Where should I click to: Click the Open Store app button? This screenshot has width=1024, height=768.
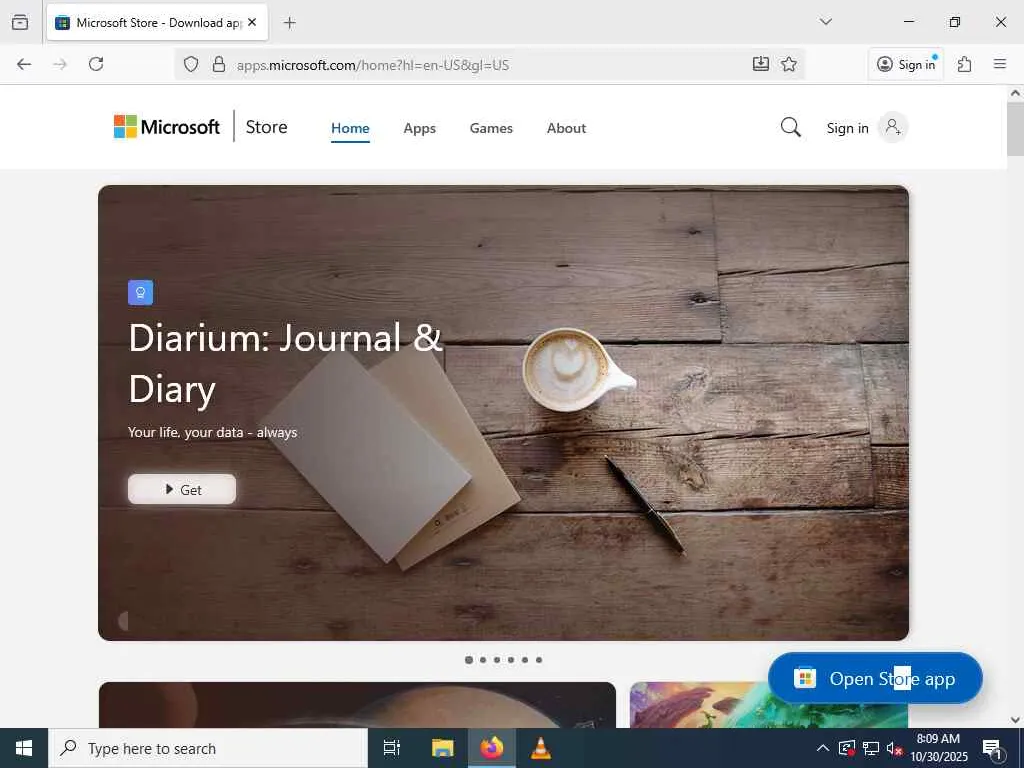click(875, 678)
